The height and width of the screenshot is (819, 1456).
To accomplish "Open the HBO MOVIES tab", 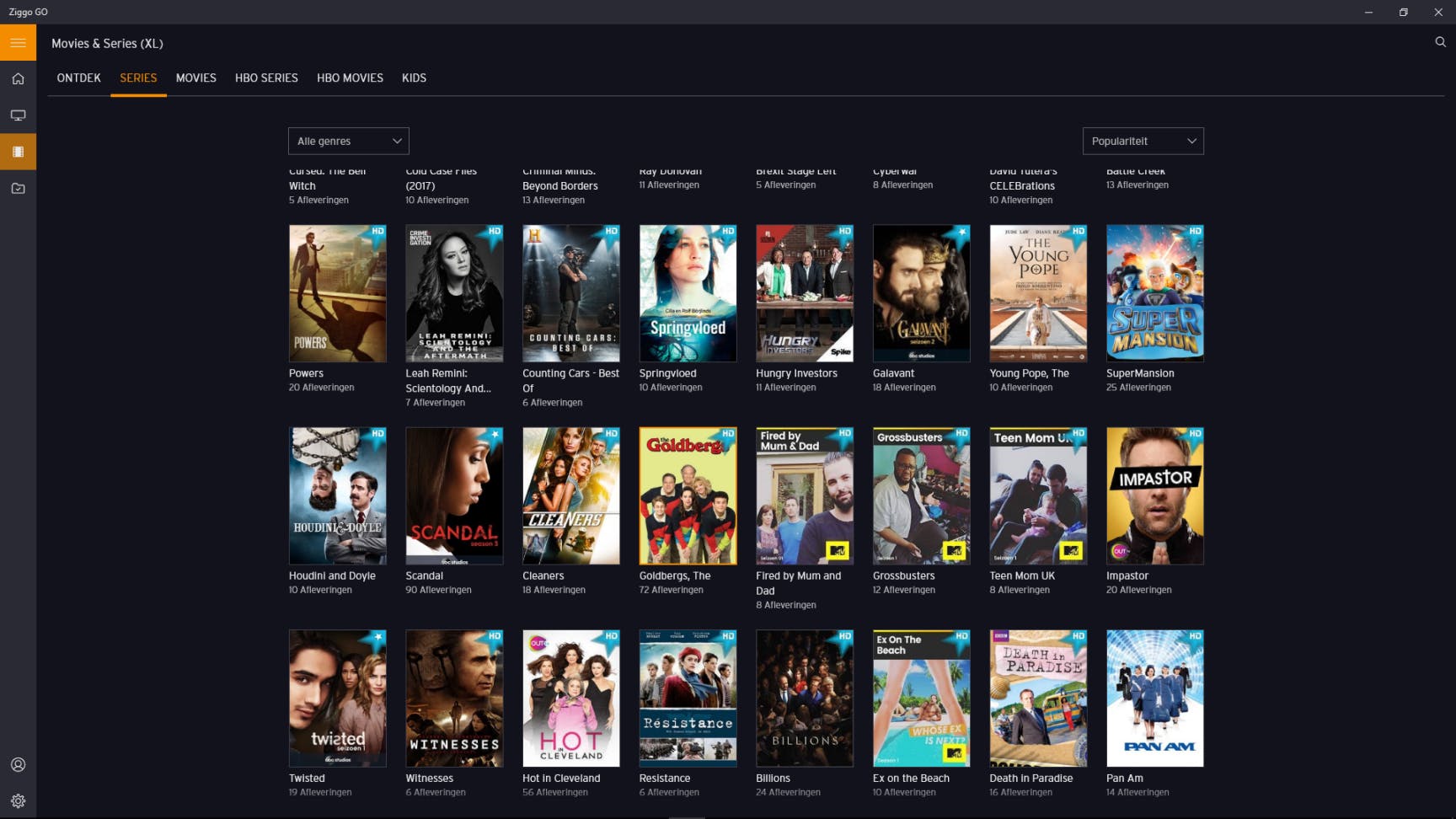I will tap(350, 78).
